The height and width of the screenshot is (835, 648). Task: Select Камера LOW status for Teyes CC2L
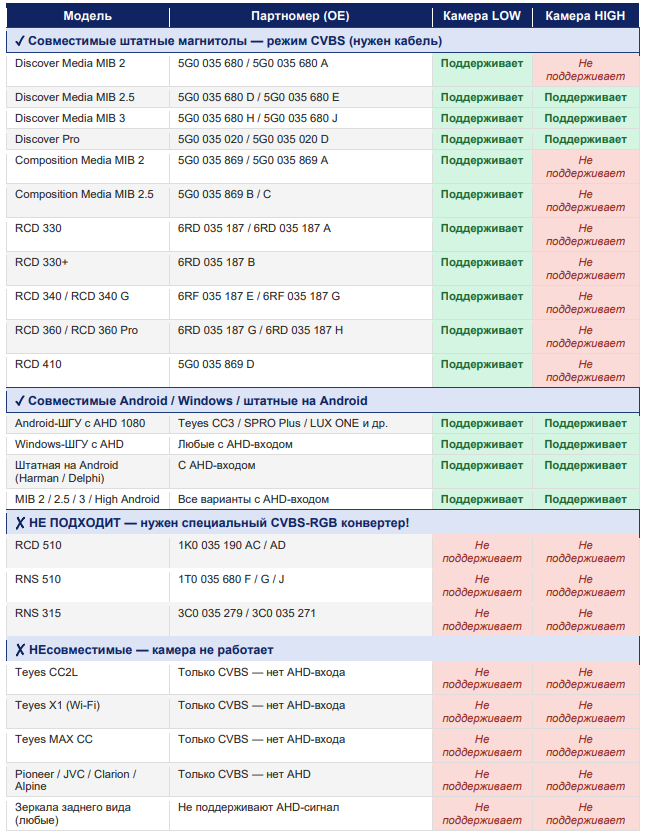[x=482, y=678]
